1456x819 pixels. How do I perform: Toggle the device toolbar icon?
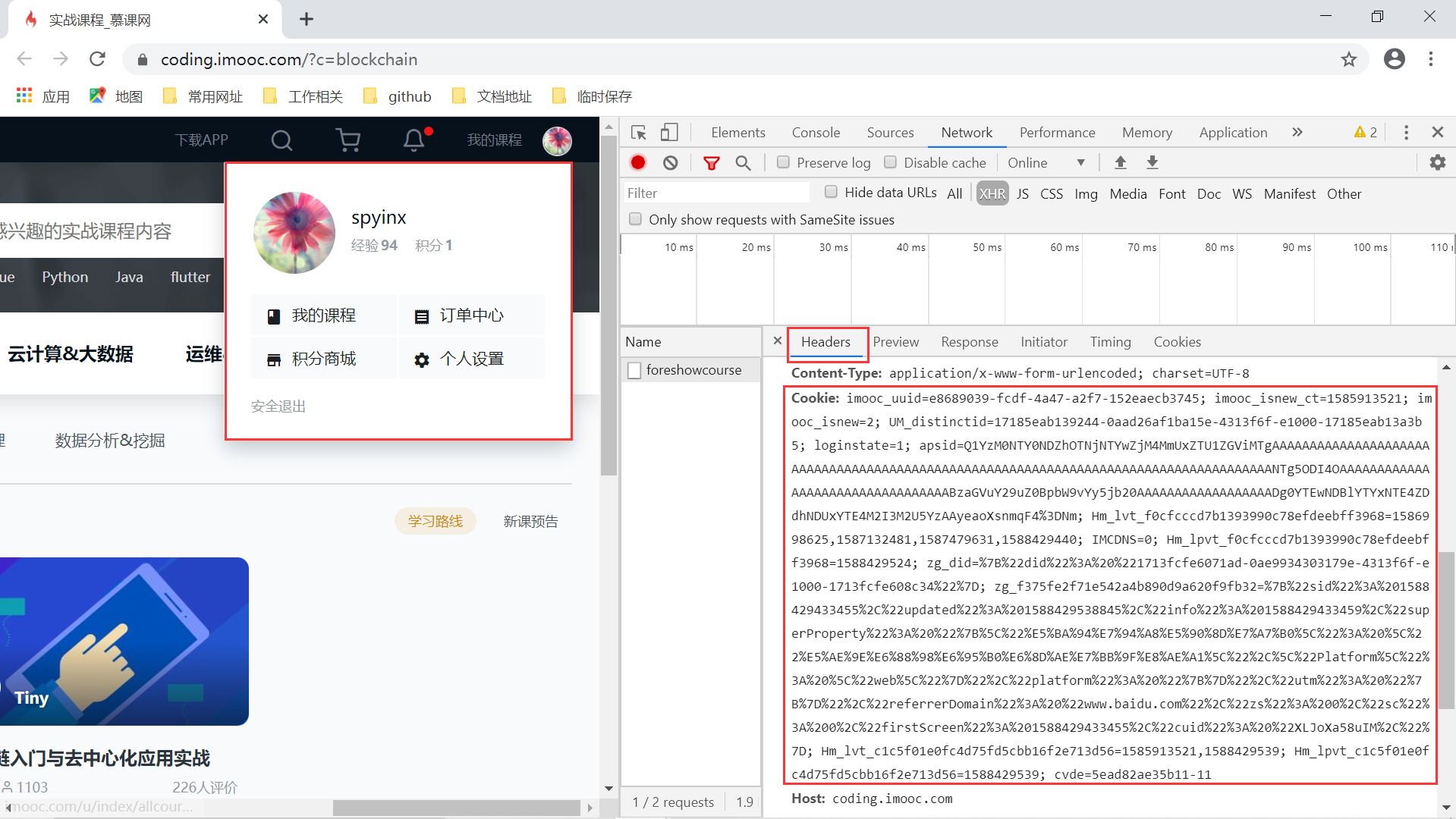(668, 133)
